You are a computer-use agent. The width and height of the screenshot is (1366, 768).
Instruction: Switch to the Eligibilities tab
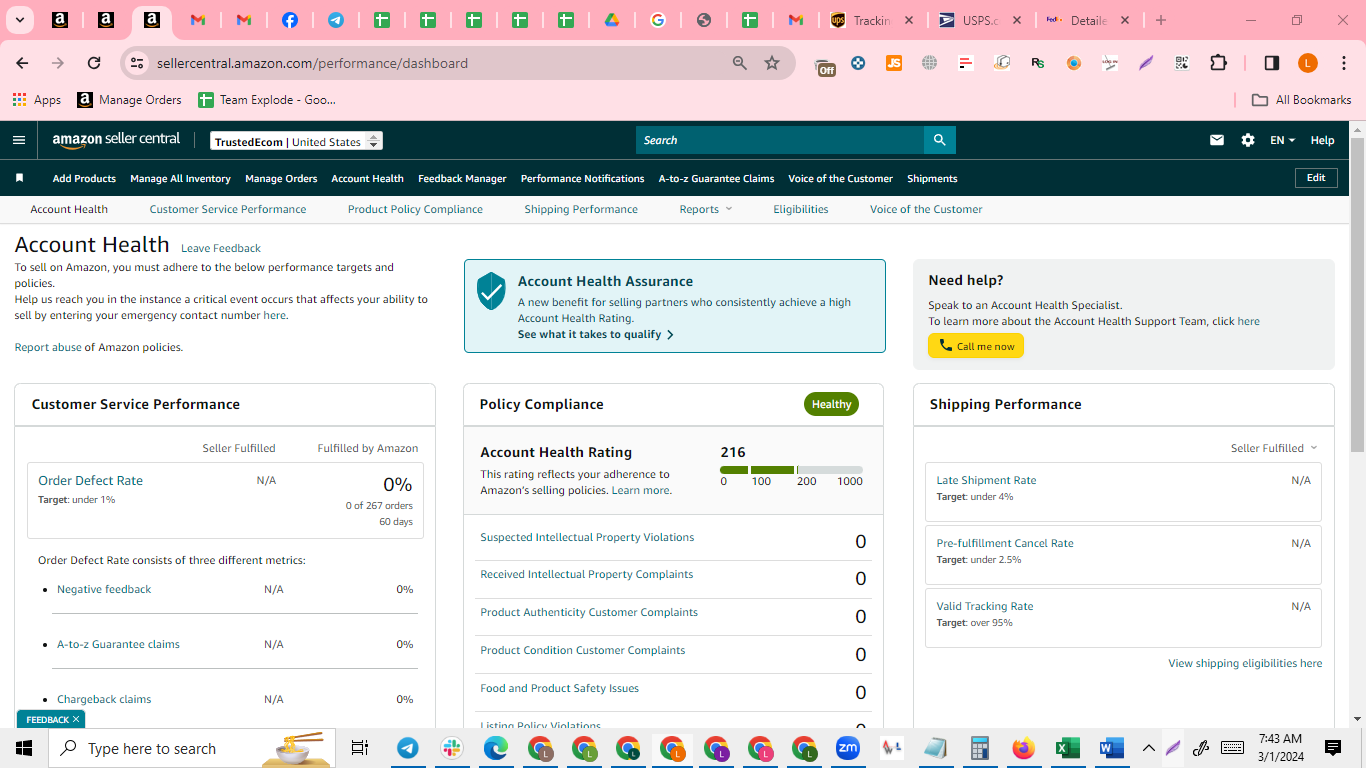pos(800,209)
